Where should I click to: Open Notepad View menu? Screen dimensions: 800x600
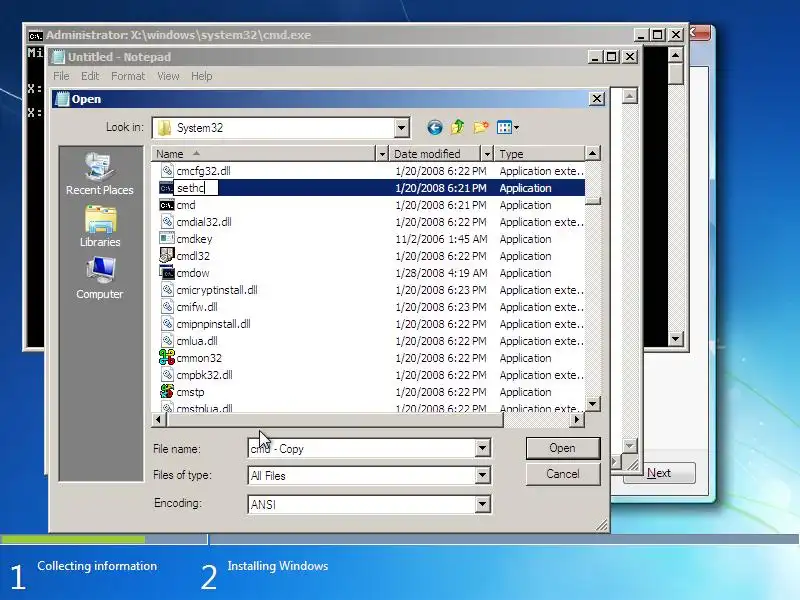coord(168,76)
